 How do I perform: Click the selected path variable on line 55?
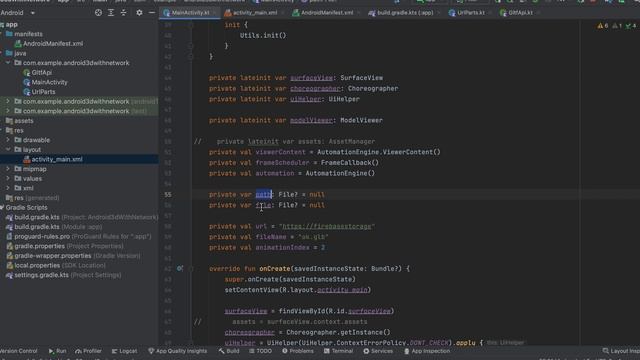(x=264, y=195)
